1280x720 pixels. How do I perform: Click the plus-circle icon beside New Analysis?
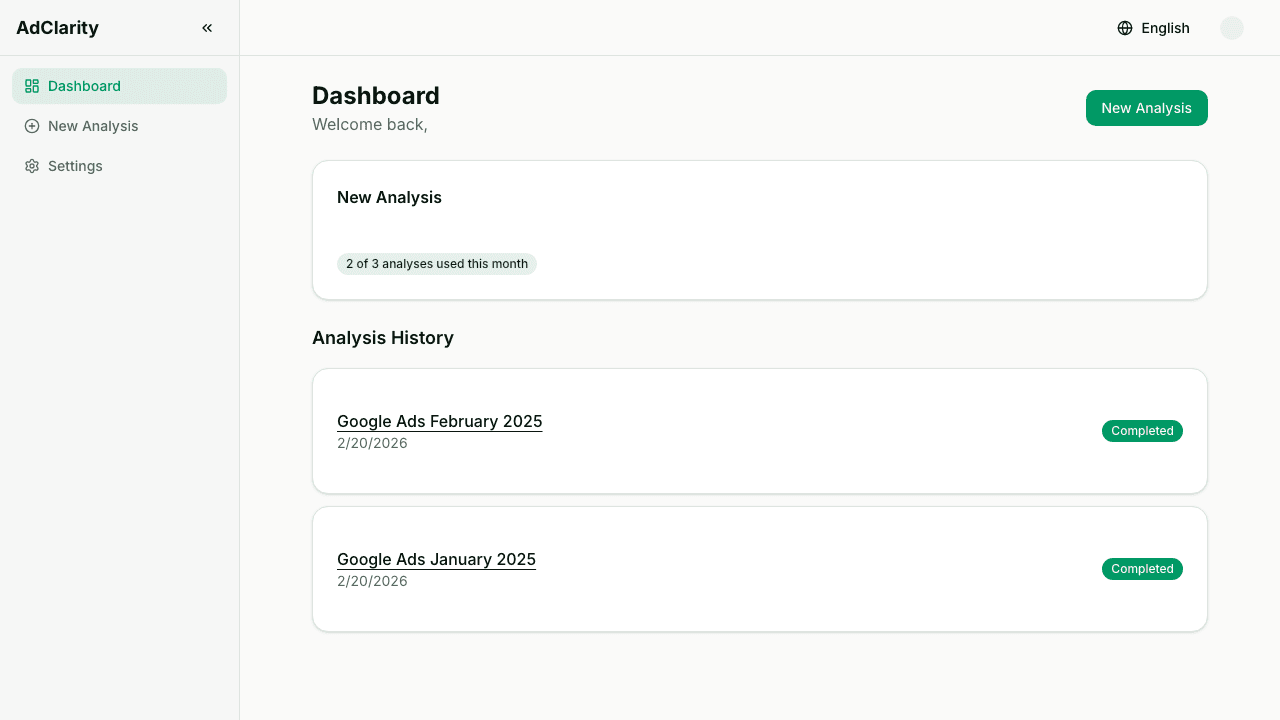pos(32,126)
